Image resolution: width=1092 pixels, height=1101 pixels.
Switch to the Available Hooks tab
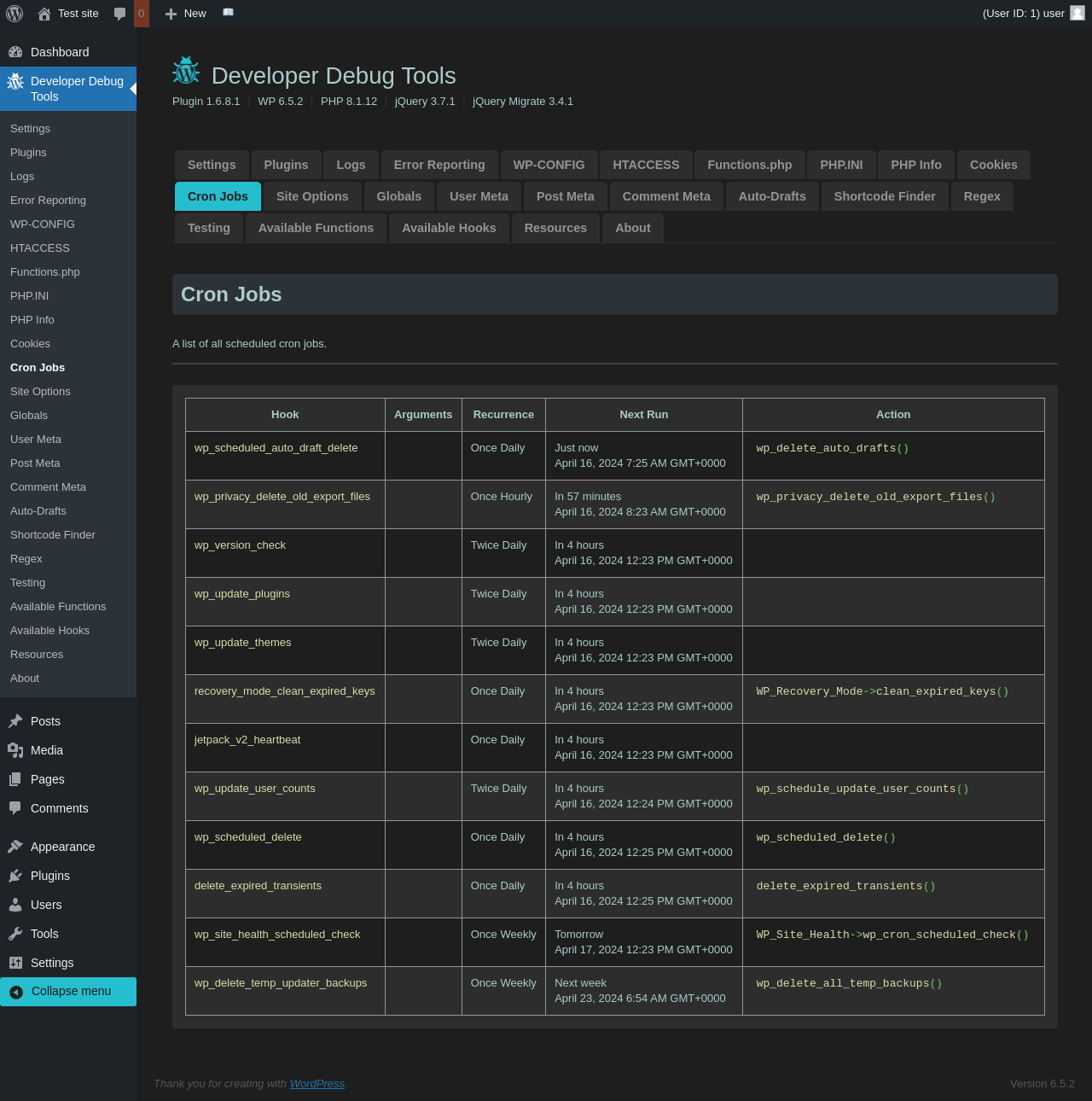pos(449,228)
